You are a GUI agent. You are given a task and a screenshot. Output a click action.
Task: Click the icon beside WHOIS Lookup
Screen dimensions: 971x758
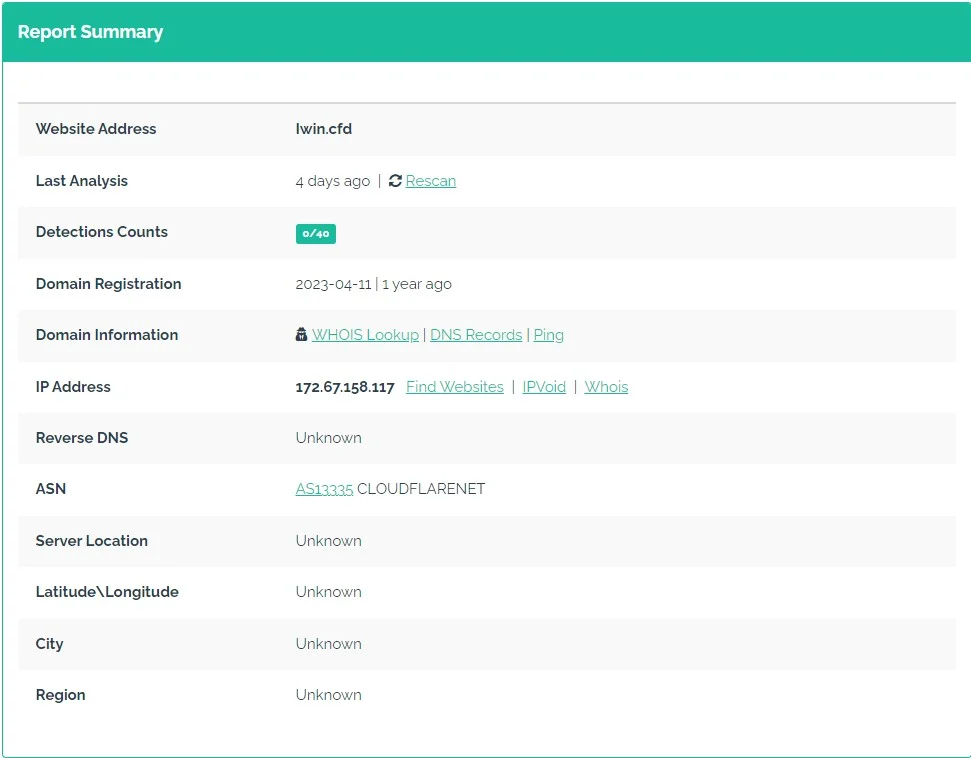tap(301, 335)
